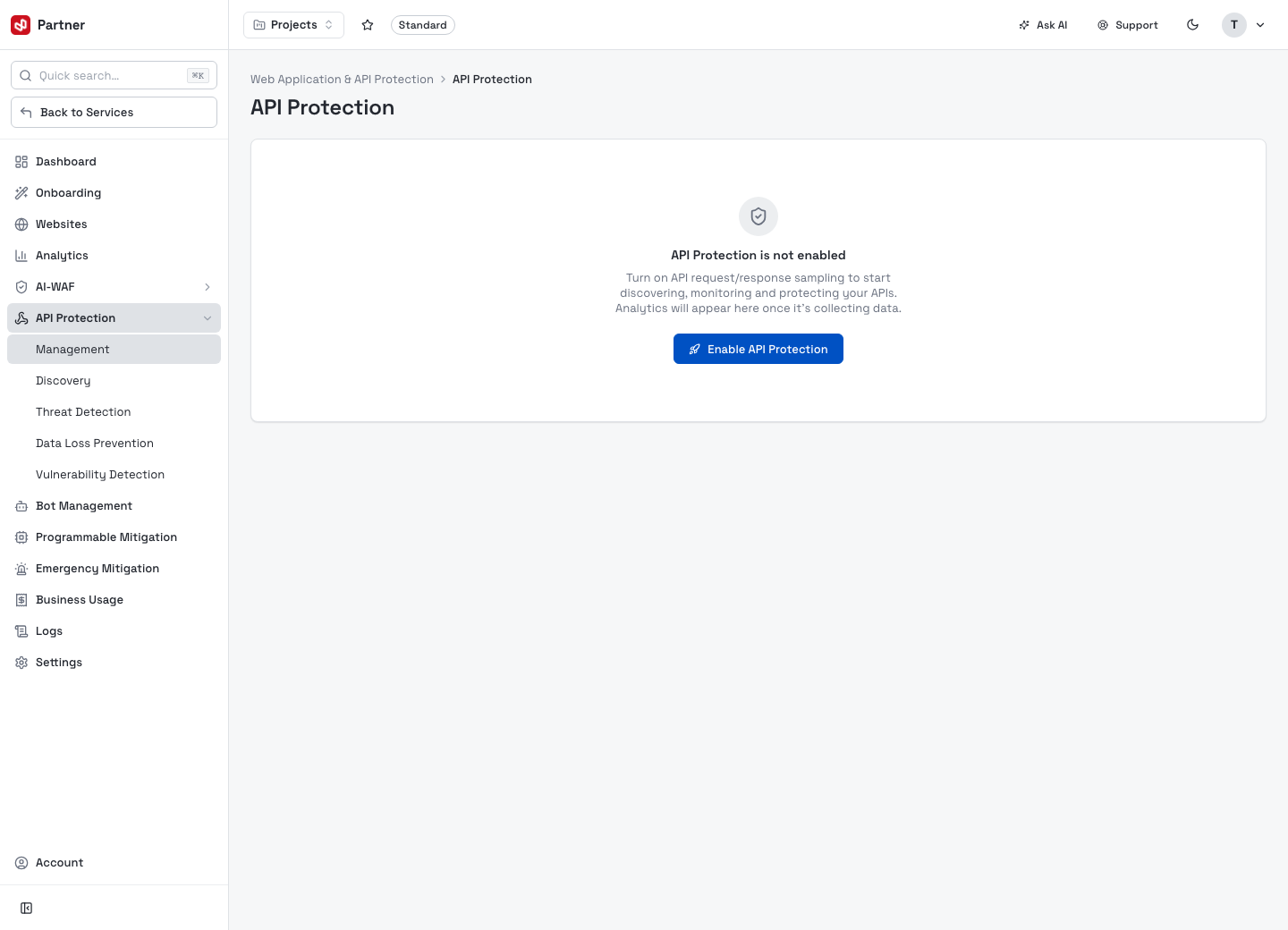1288x930 pixels.
Task: Click the Dashboard label in sidebar
Action: click(66, 162)
